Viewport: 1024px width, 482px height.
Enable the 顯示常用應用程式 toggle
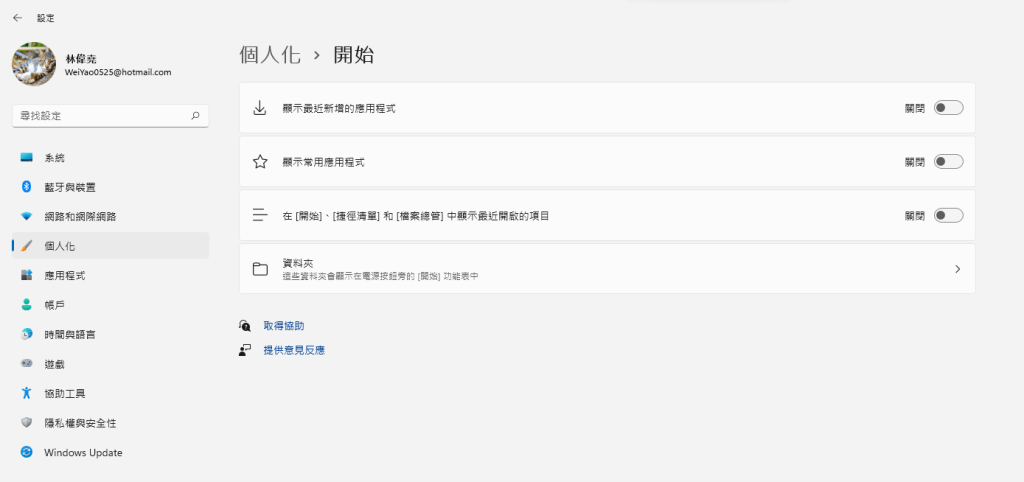948,161
